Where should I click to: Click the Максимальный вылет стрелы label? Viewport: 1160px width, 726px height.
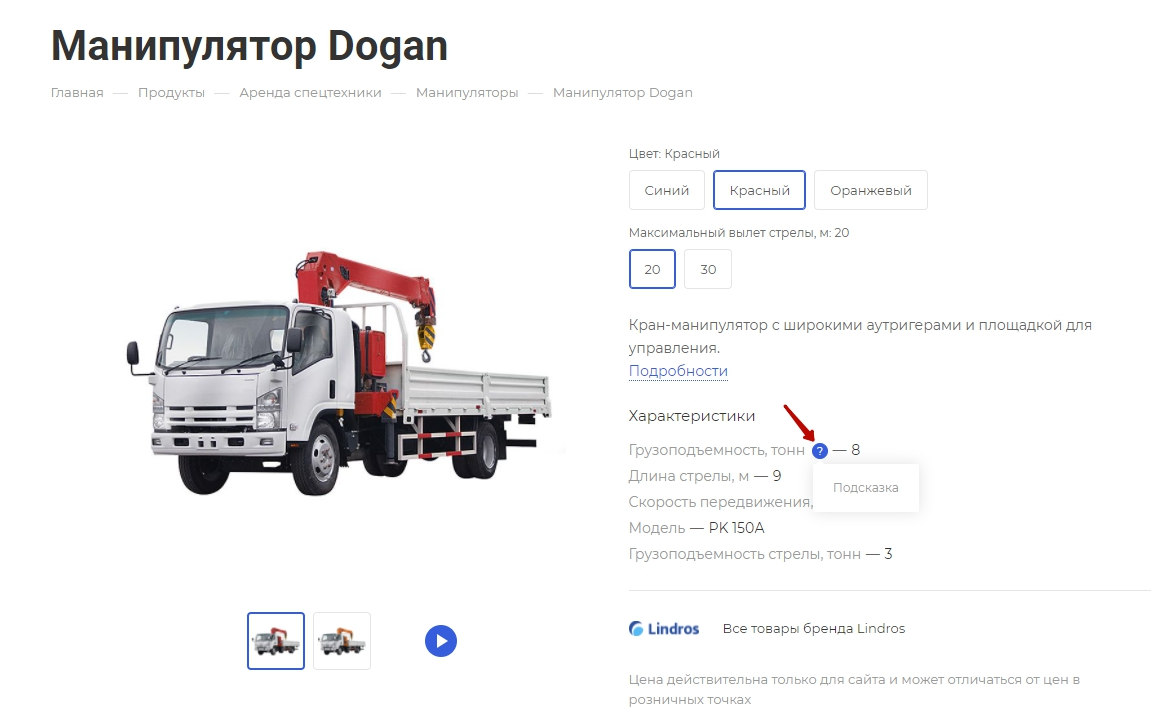pos(738,232)
